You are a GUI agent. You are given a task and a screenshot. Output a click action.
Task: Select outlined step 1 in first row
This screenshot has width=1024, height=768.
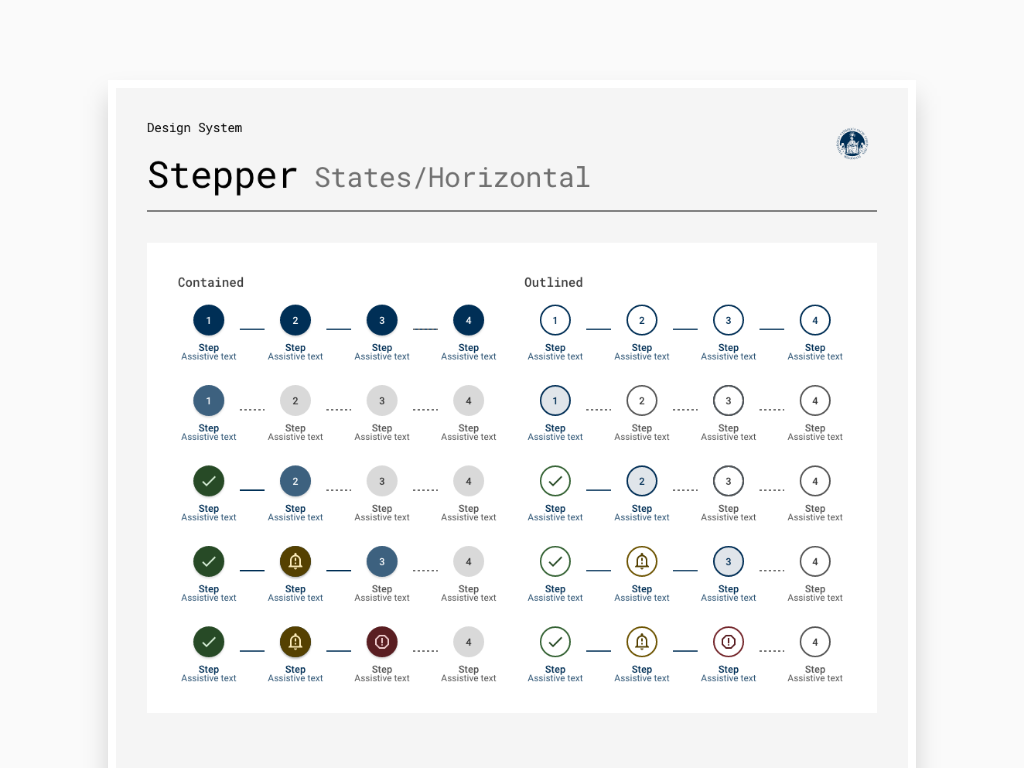[x=555, y=321]
